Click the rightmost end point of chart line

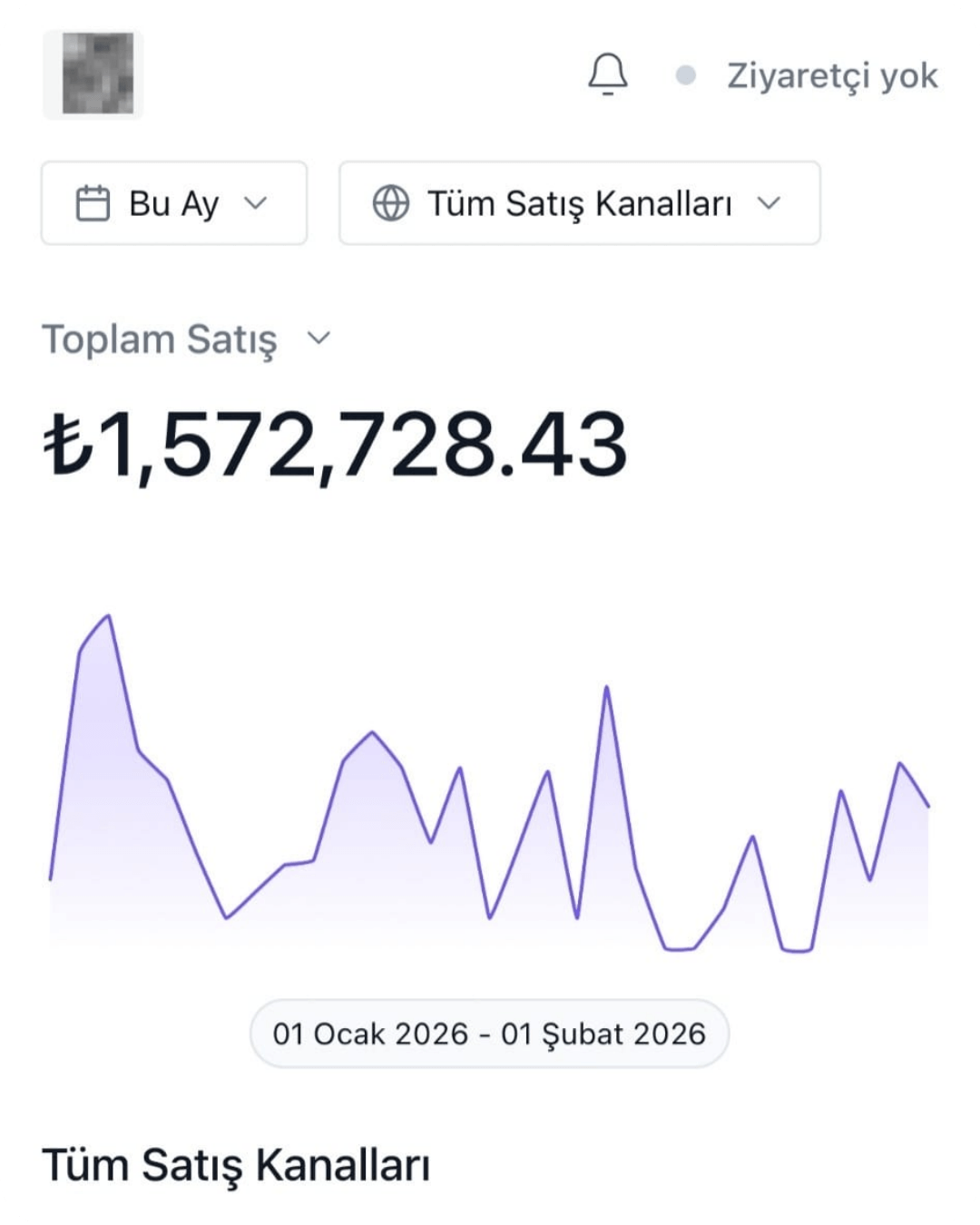[927, 805]
